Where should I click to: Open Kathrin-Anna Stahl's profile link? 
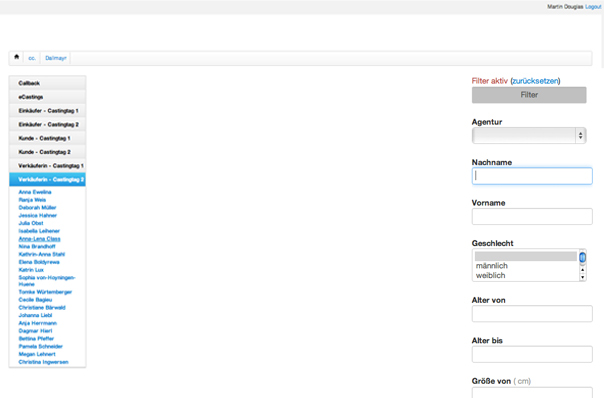click(x=42, y=254)
